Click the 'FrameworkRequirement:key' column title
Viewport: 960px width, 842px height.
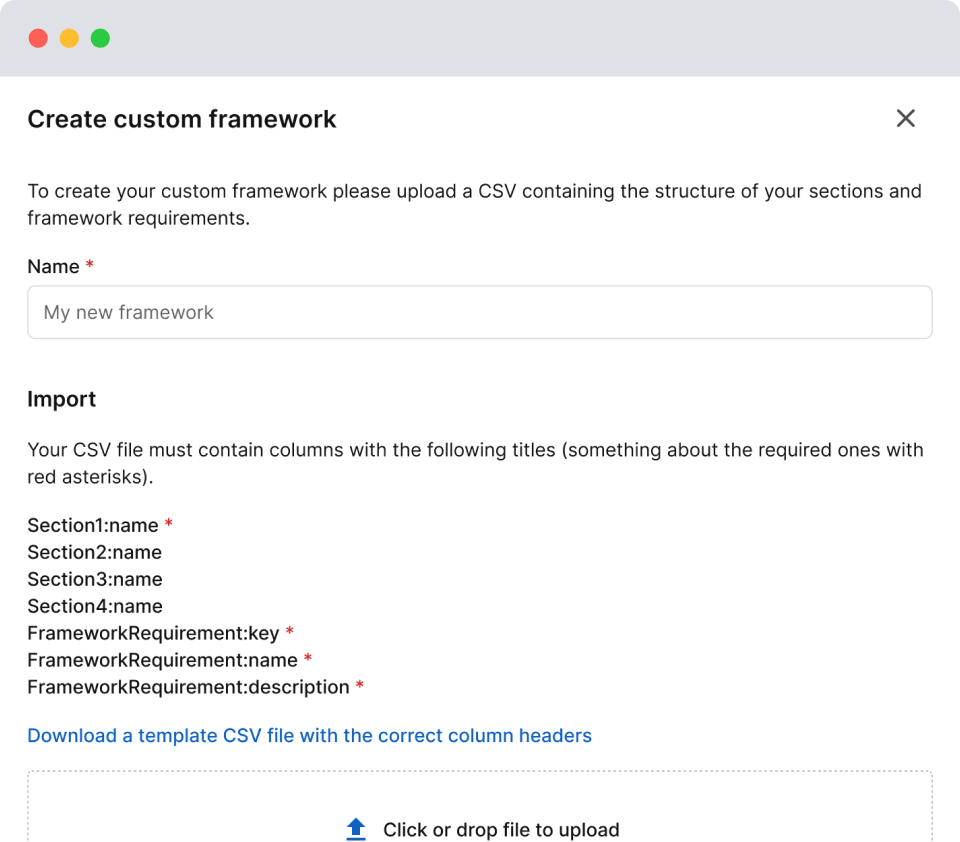153,633
